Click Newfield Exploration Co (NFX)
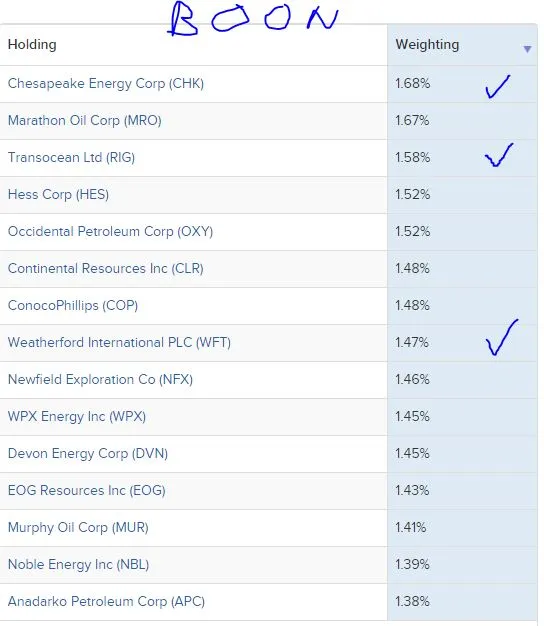544x626 pixels. 101,379
